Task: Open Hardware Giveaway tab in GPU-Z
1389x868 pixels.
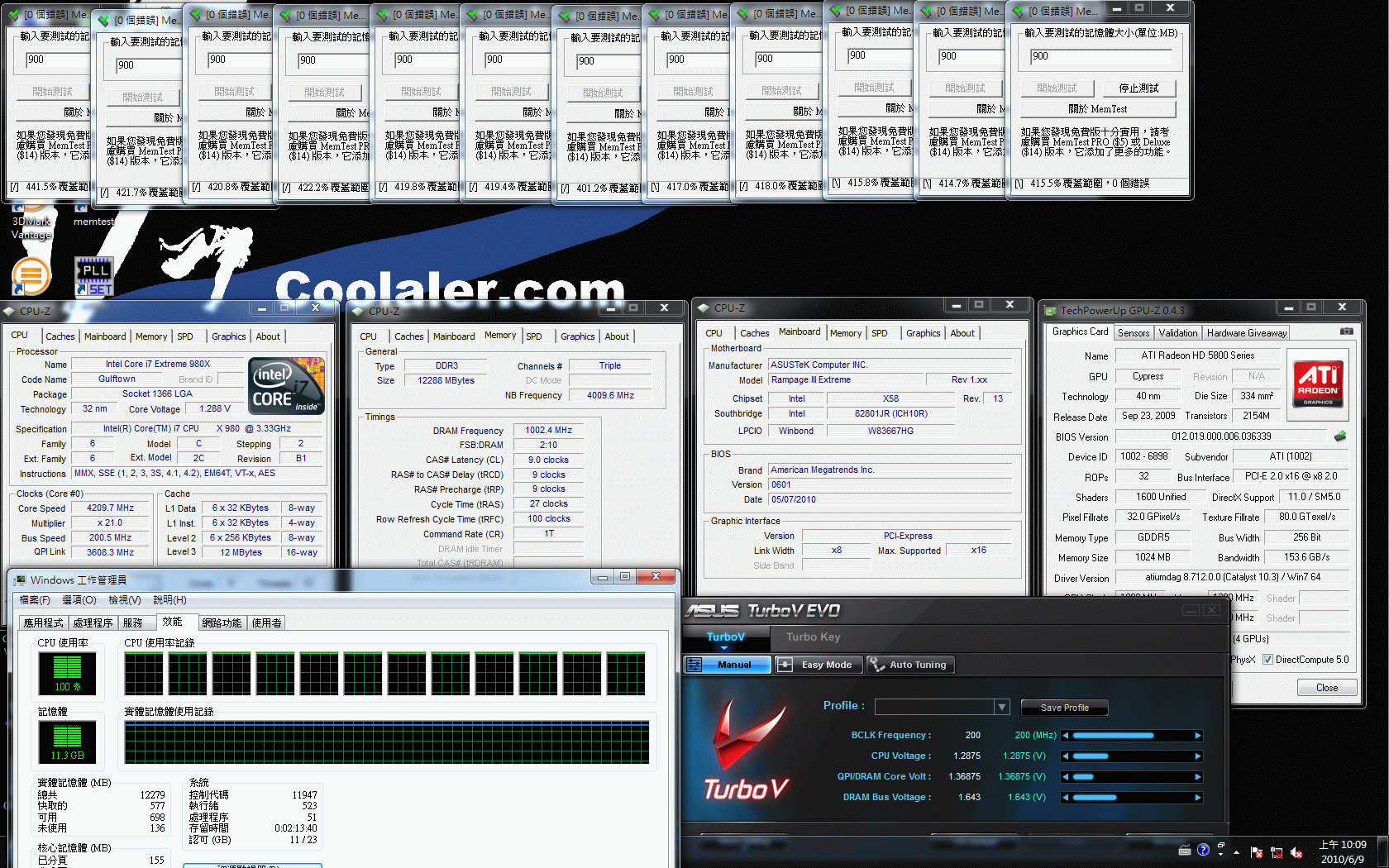Action: [x=1247, y=333]
